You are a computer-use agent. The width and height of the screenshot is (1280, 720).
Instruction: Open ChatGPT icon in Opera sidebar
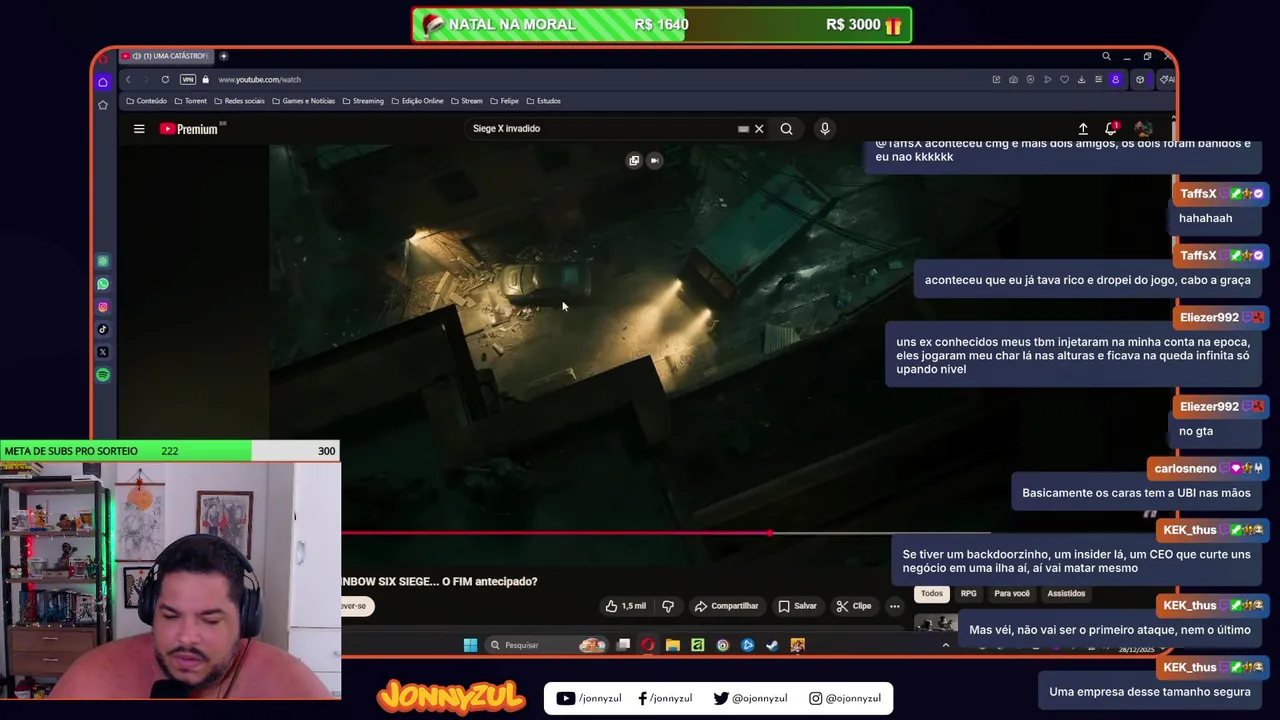click(103, 261)
